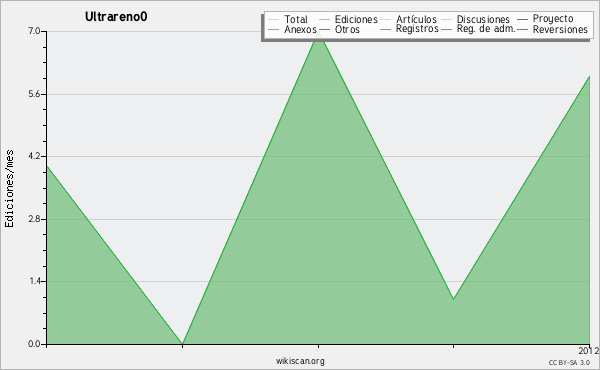Click the 2.8 y-axis value
The image size is (600, 370).
[34, 219]
